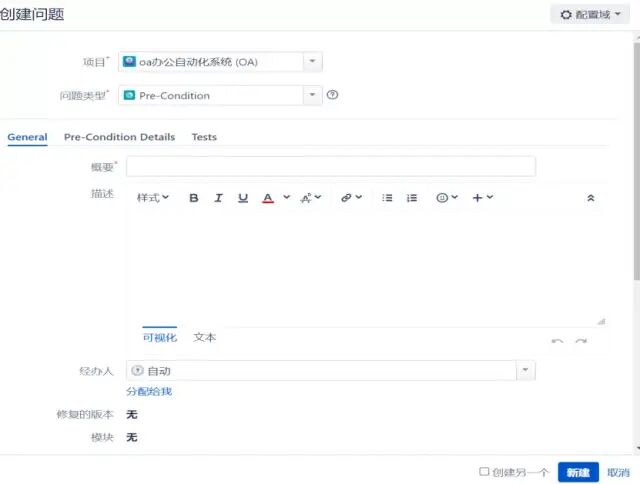Insert bulleted list

[387, 198]
